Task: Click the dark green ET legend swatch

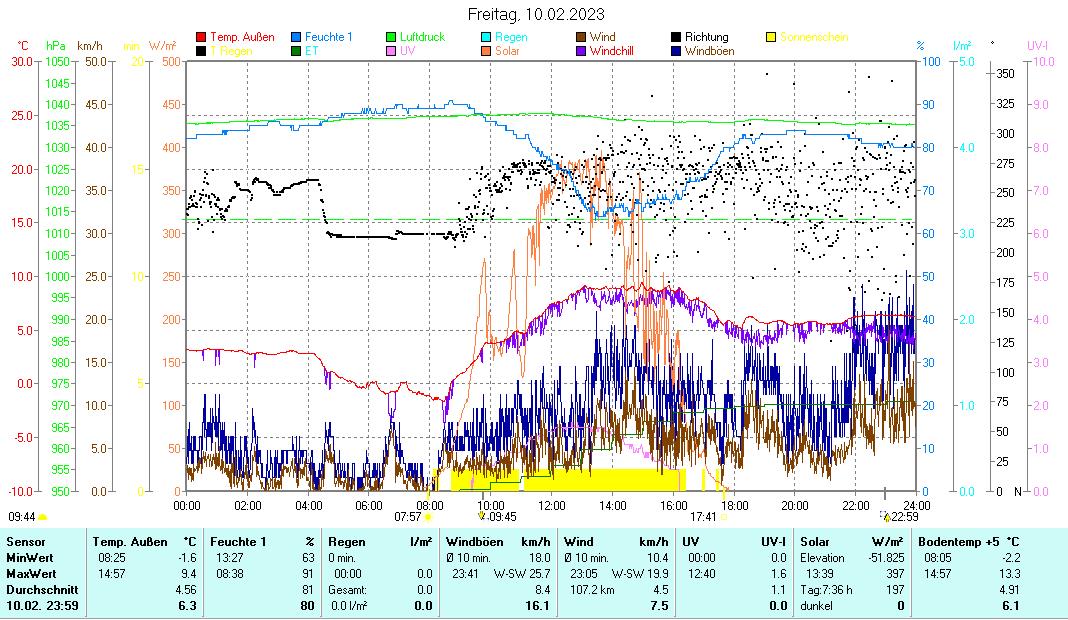Action: click(x=296, y=51)
